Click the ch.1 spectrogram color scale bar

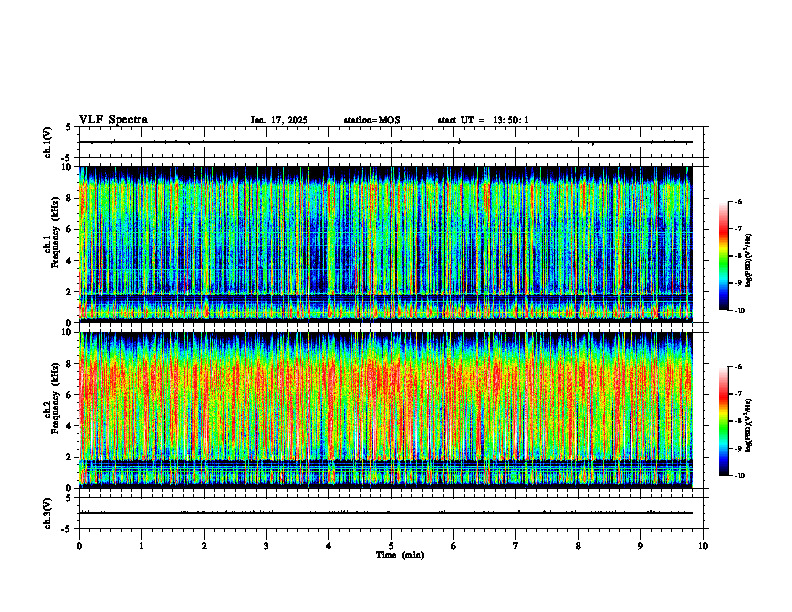click(724, 256)
